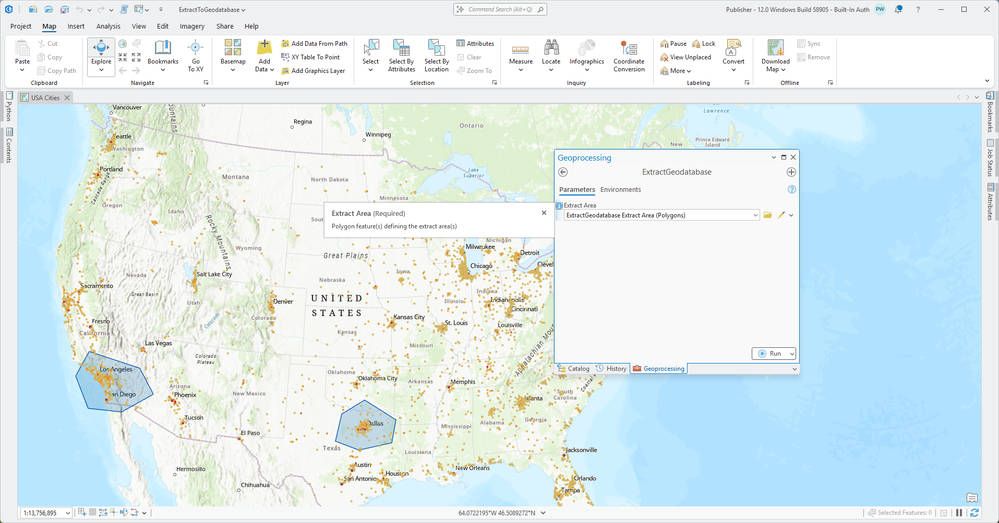Switch to the Catalog pane tab

coord(573,368)
